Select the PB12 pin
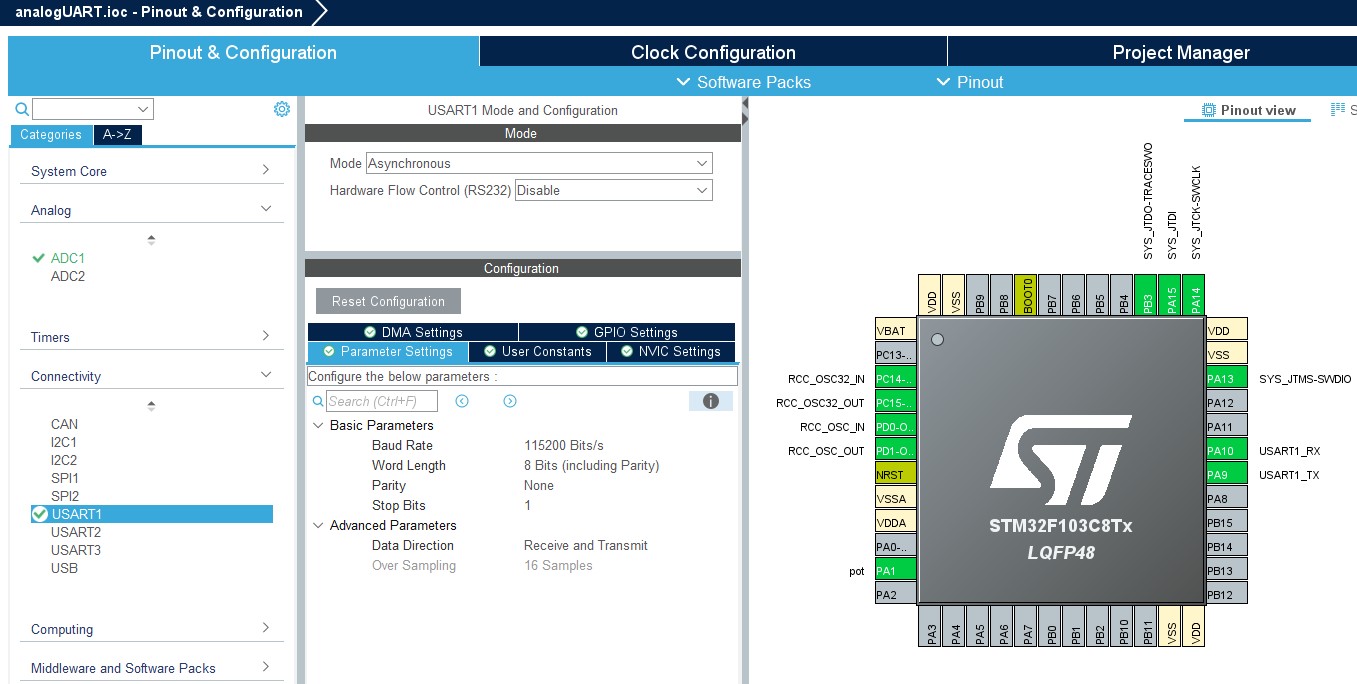 point(1227,594)
